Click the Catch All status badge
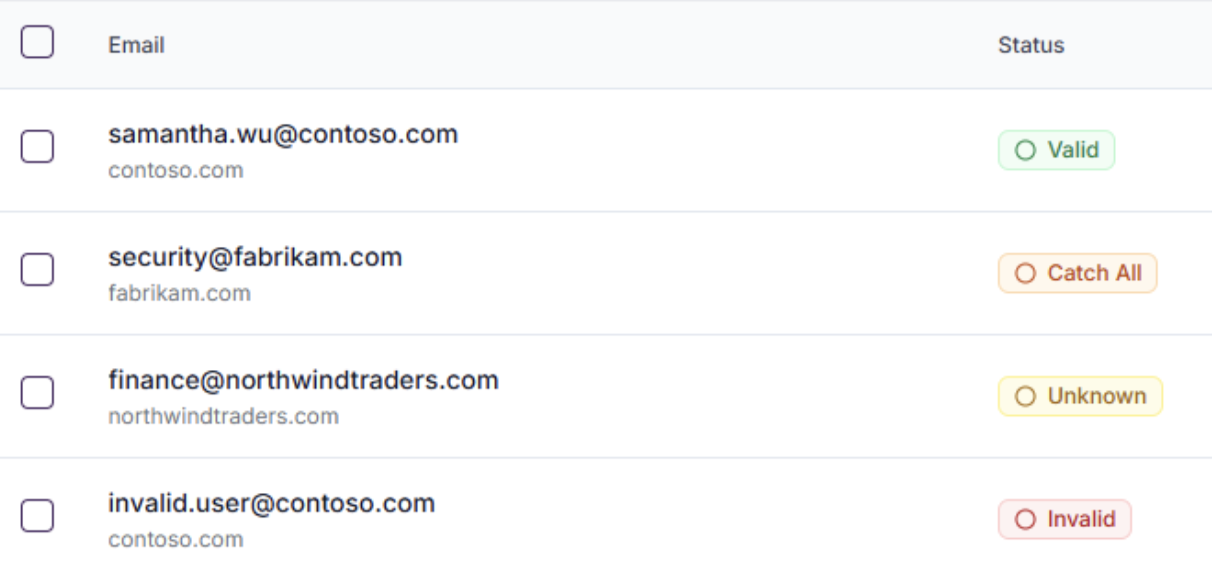The width and height of the screenshot is (1212, 576). pyautogui.click(x=1077, y=273)
